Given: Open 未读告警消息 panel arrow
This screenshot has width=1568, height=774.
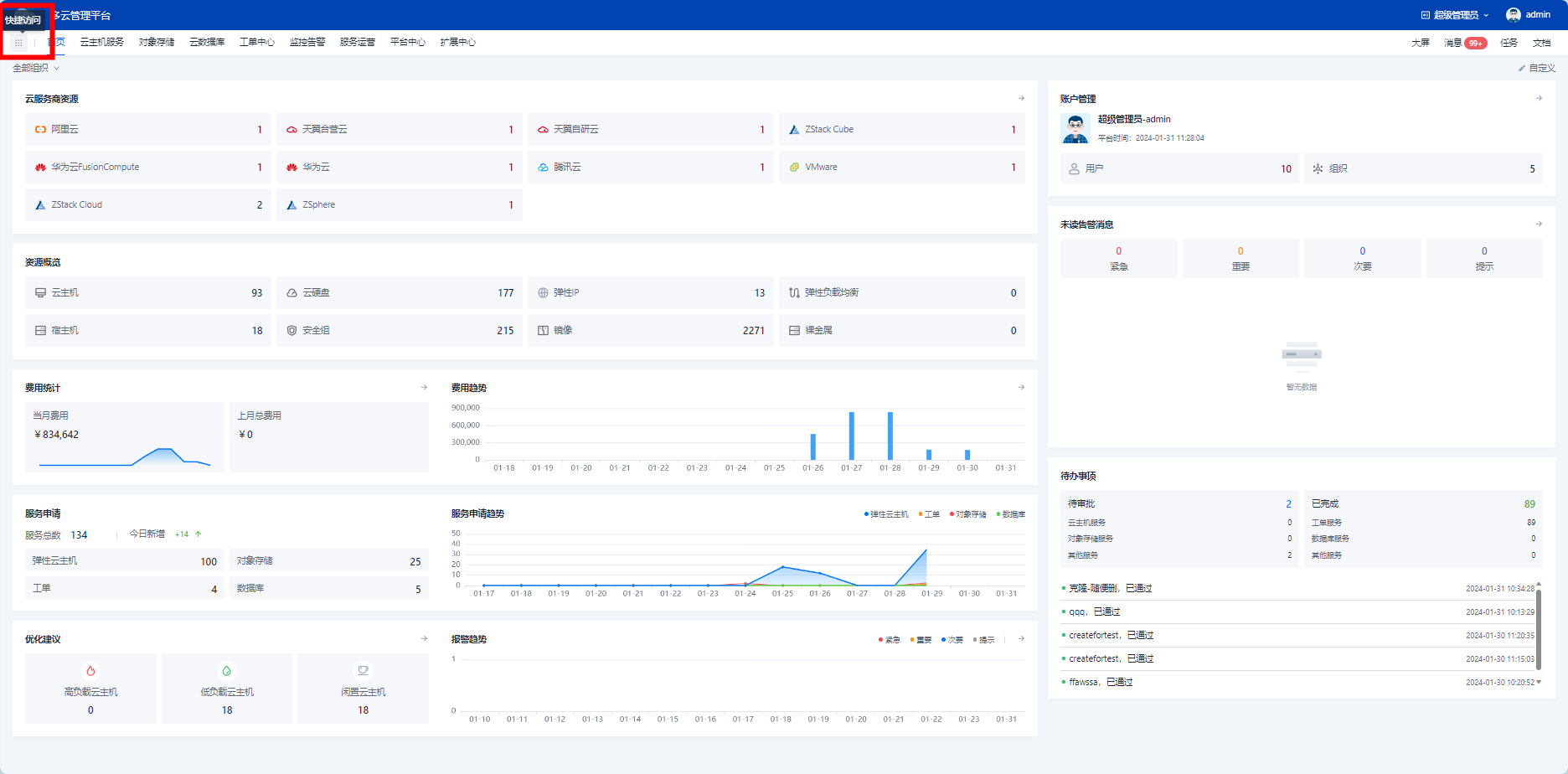Looking at the screenshot, I should click(1539, 224).
